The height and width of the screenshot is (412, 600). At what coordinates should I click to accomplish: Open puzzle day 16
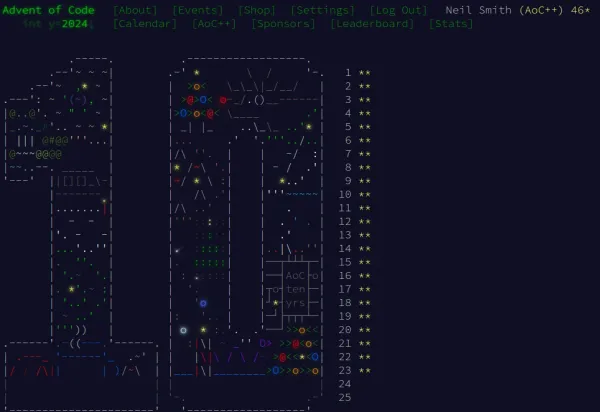click(345, 275)
